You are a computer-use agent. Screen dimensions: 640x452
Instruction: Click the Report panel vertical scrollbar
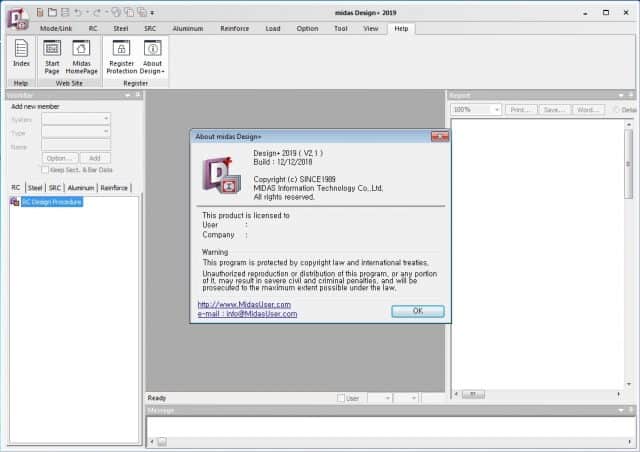(629, 250)
